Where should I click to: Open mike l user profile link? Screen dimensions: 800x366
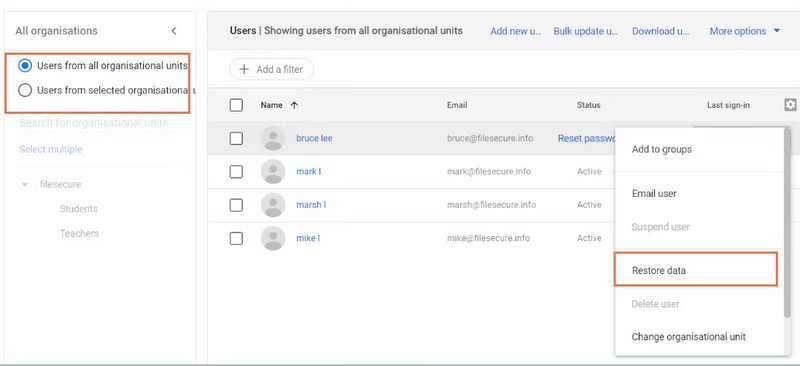(x=308, y=238)
